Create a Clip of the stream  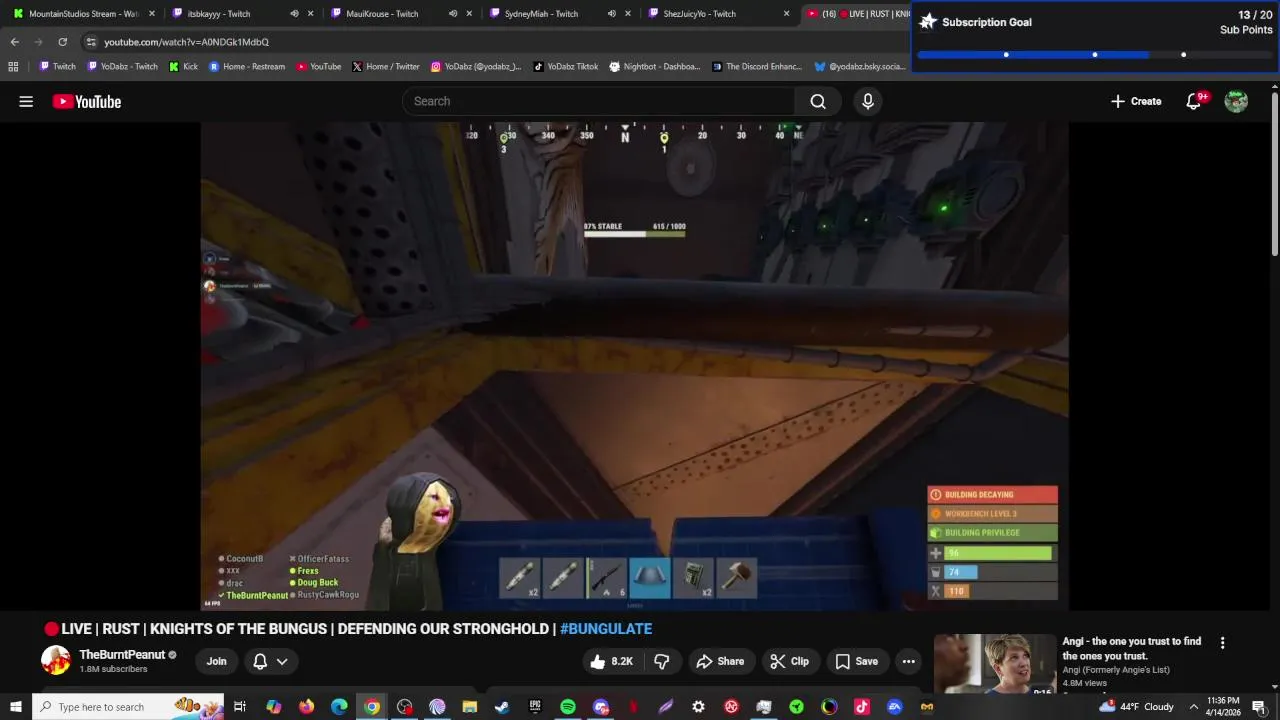tap(789, 661)
